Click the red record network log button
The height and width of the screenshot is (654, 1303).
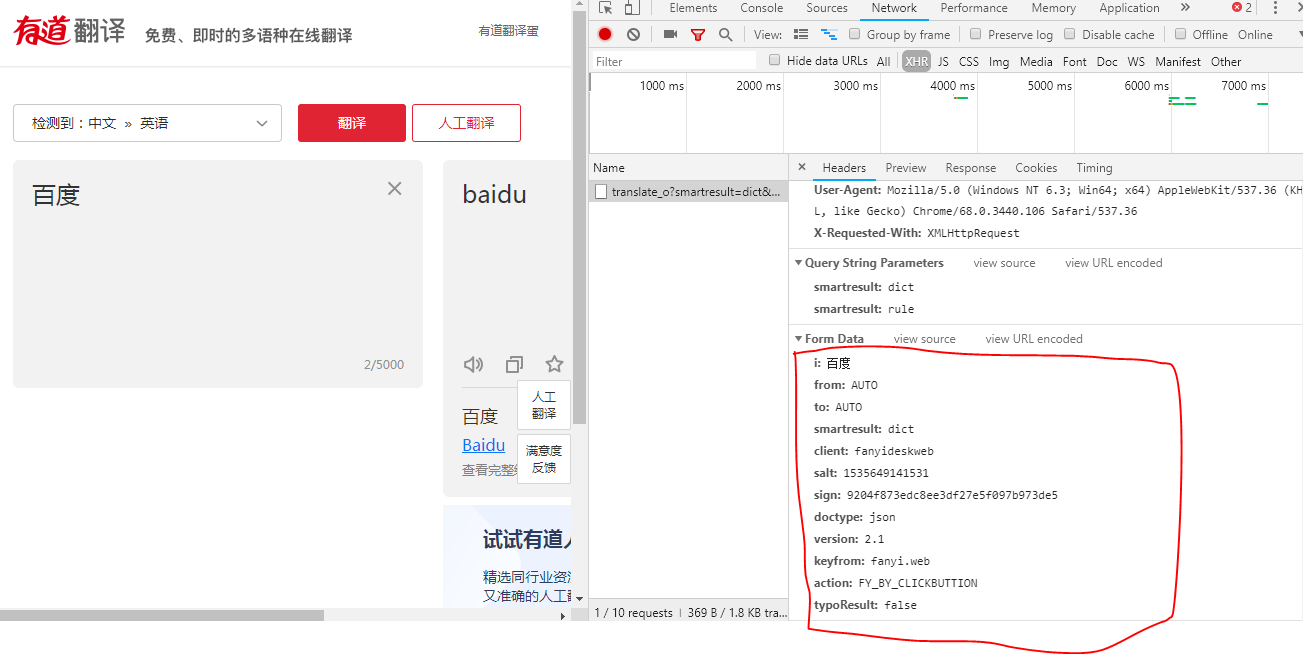coord(605,34)
